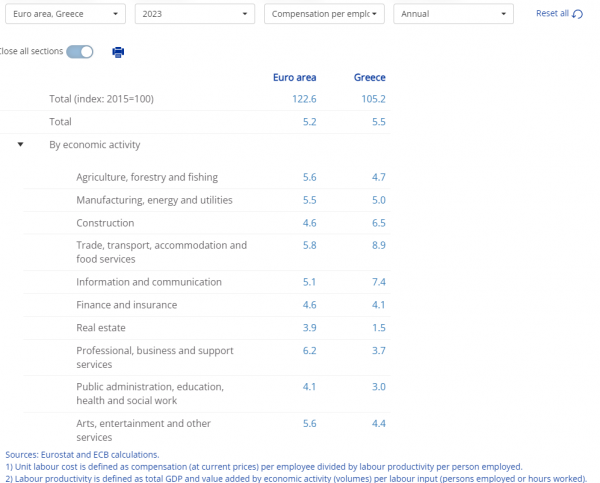Open the Euro area, Greece country dropdown

click(x=61, y=15)
